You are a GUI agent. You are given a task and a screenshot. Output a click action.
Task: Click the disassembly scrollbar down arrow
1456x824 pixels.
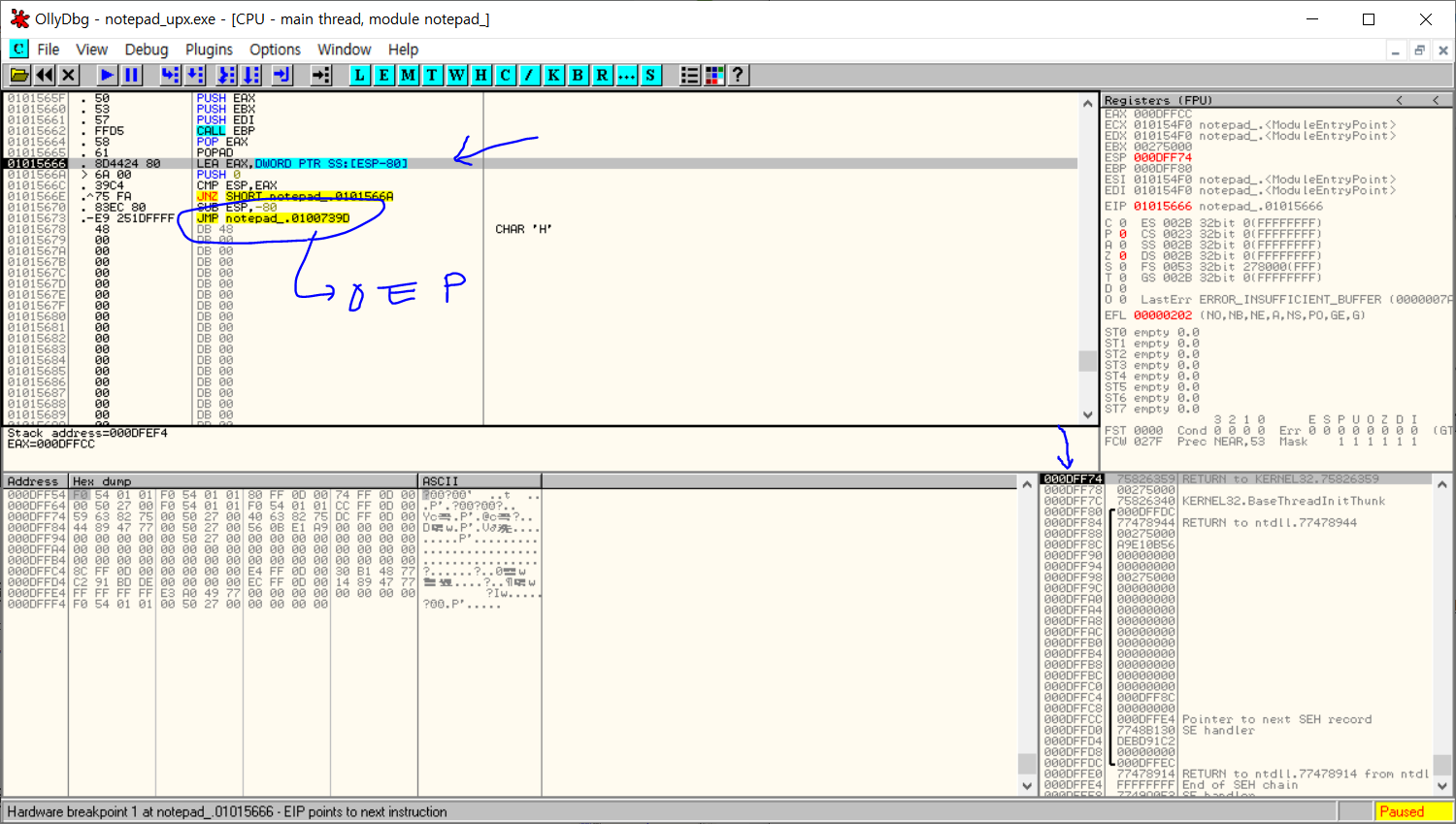coord(1088,414)
